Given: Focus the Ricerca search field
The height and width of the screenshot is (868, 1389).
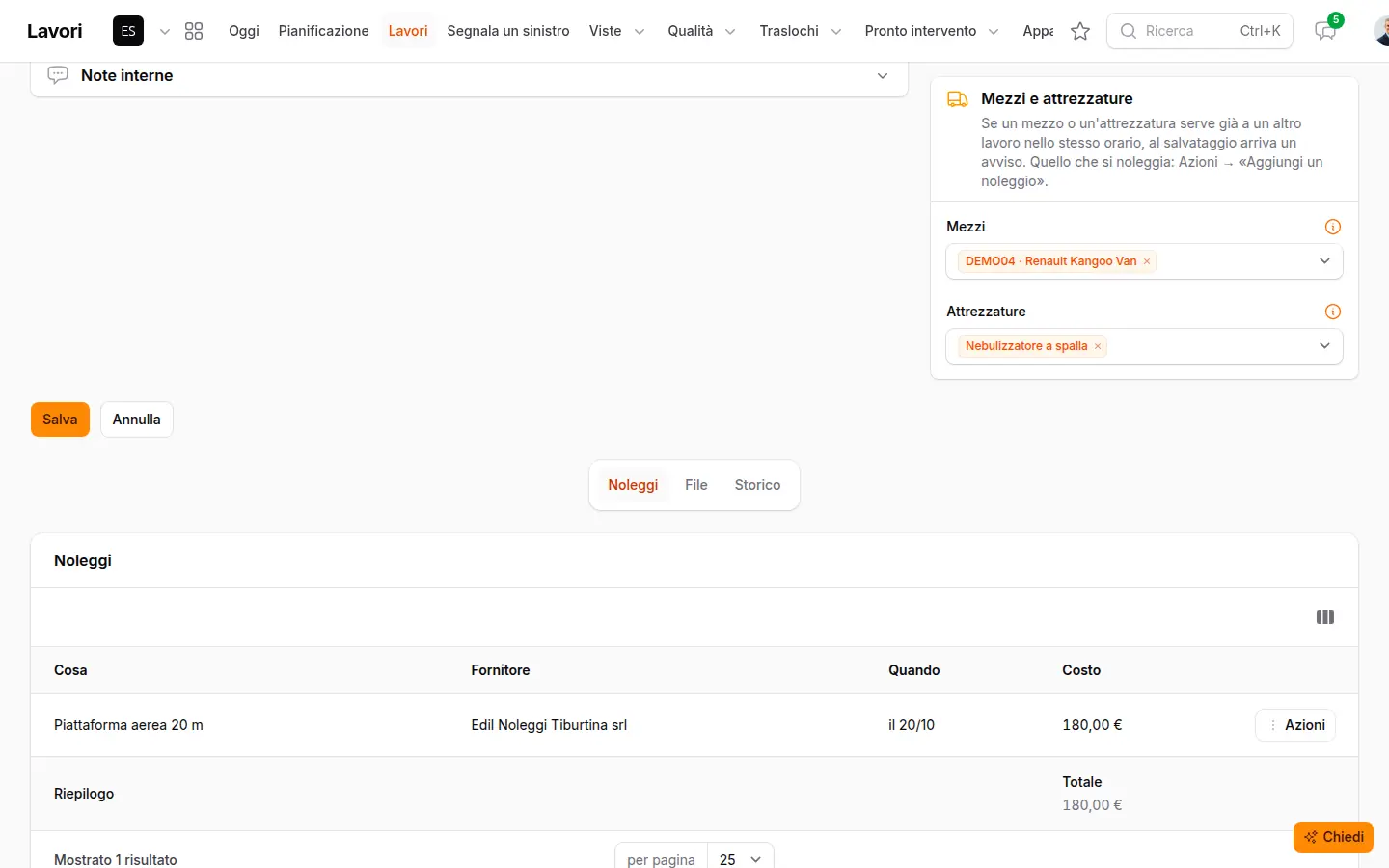Looking at the screenshot, I should pos(1200,31).
